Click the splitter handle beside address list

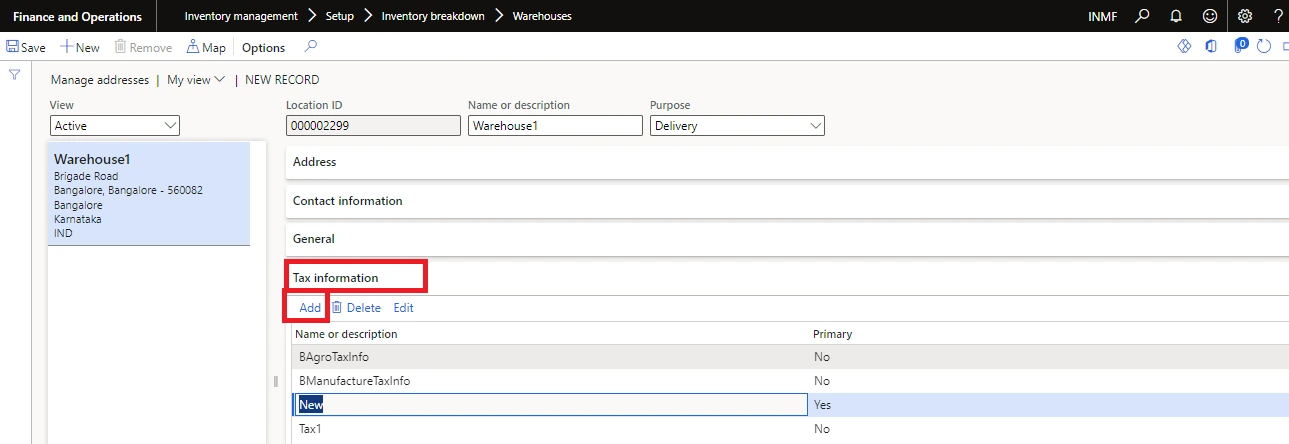click(276, 381)
